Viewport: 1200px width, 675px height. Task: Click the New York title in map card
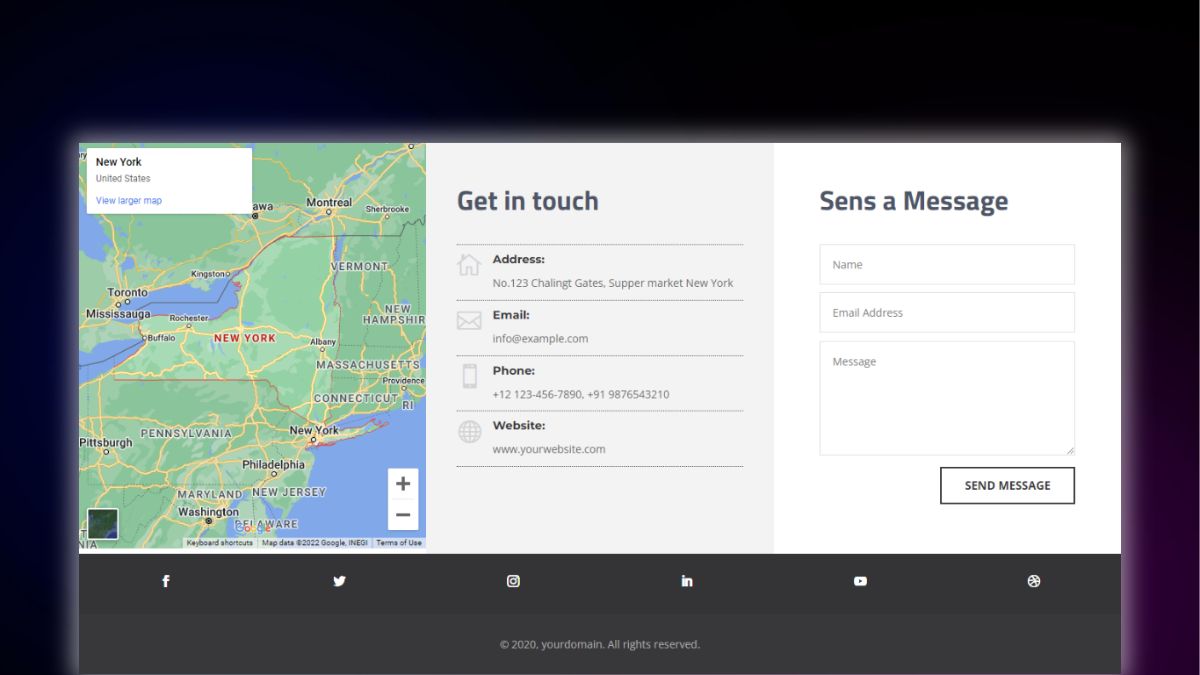pos(119,162)
